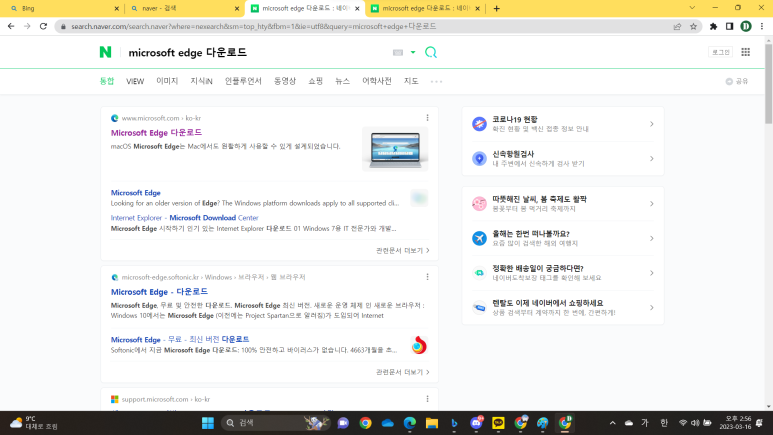The image size is (773, 435).
Task: Open the weather widget on taskbar
Action: [34, 423]
